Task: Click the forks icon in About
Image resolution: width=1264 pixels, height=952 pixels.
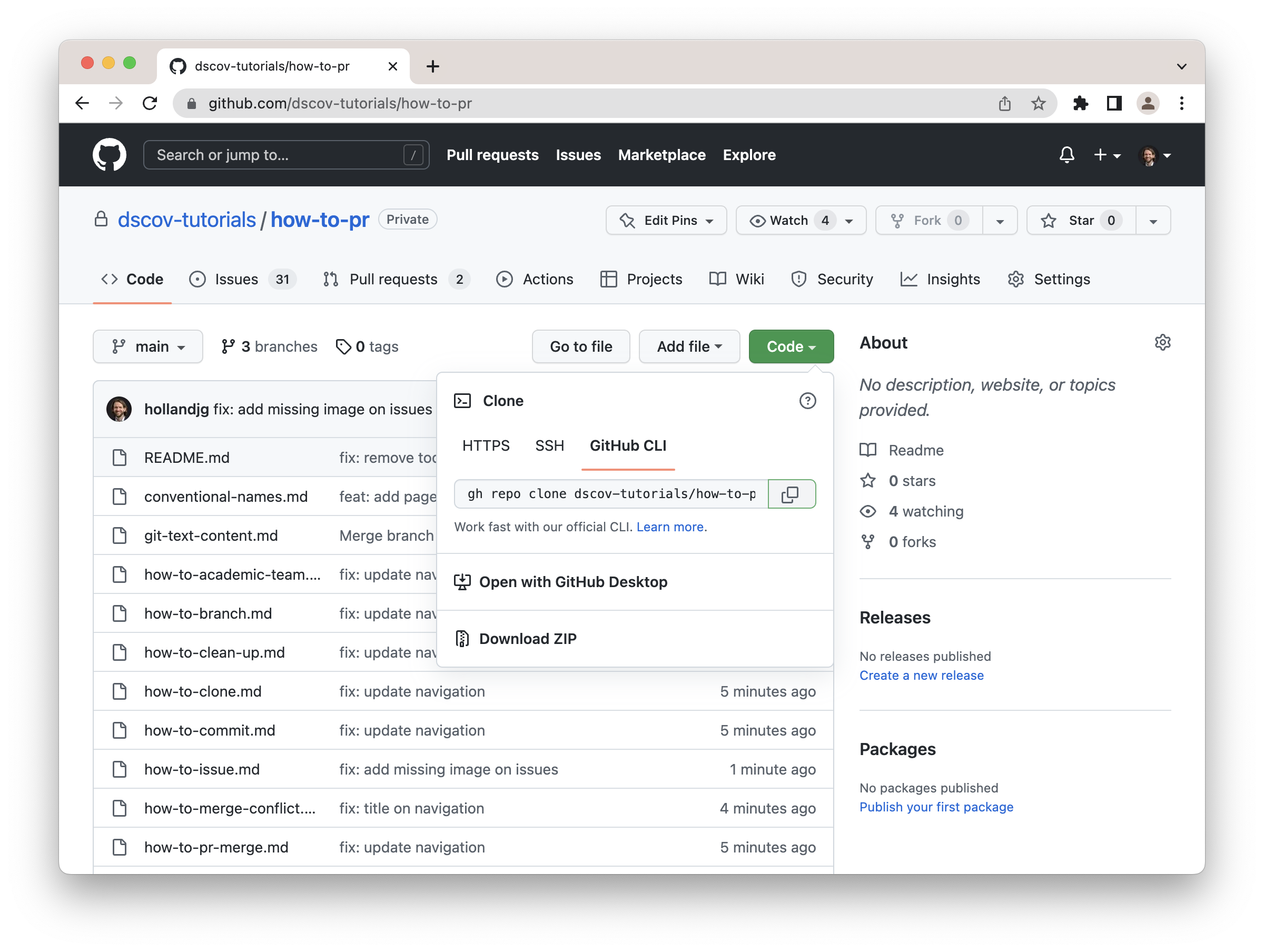Action: (x=867, y=542)
